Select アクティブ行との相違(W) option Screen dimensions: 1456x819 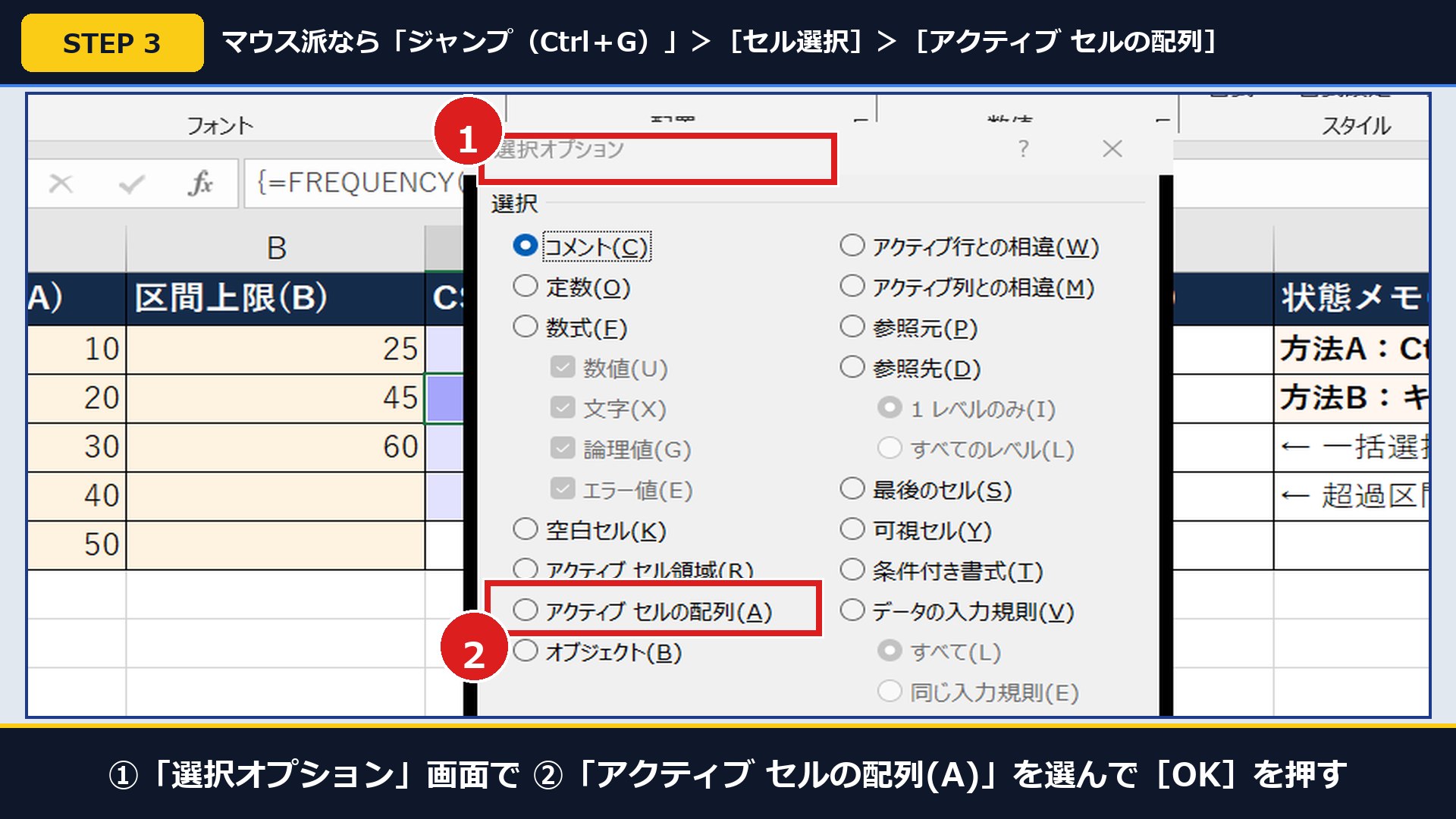coord(852,246)
